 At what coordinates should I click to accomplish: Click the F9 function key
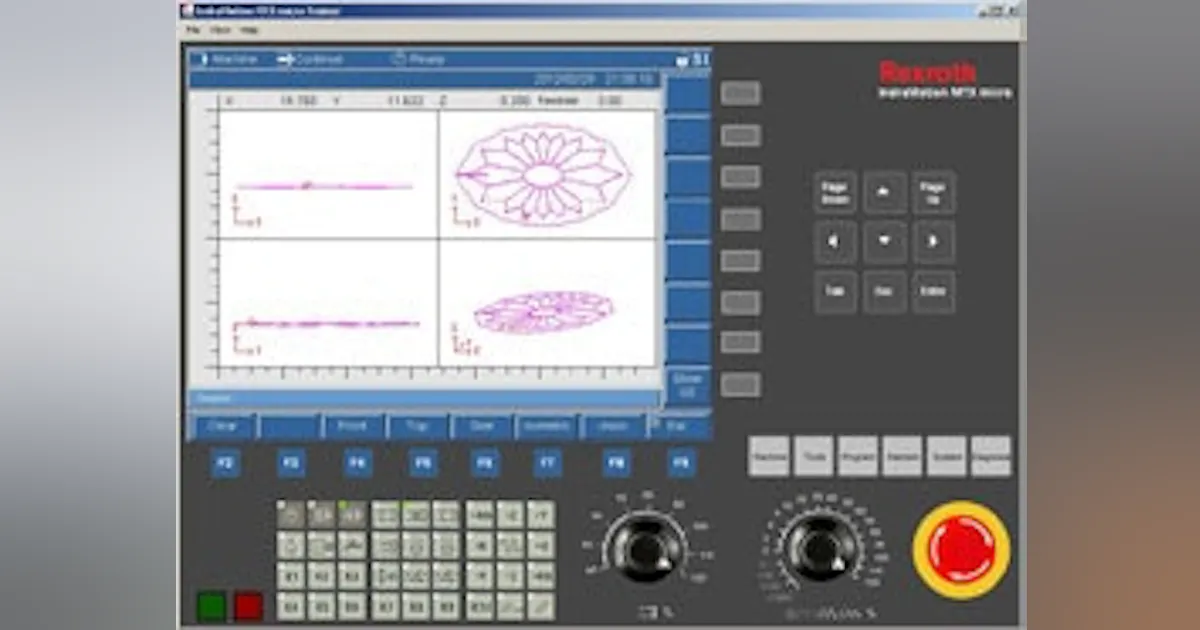tap(681, 463)
